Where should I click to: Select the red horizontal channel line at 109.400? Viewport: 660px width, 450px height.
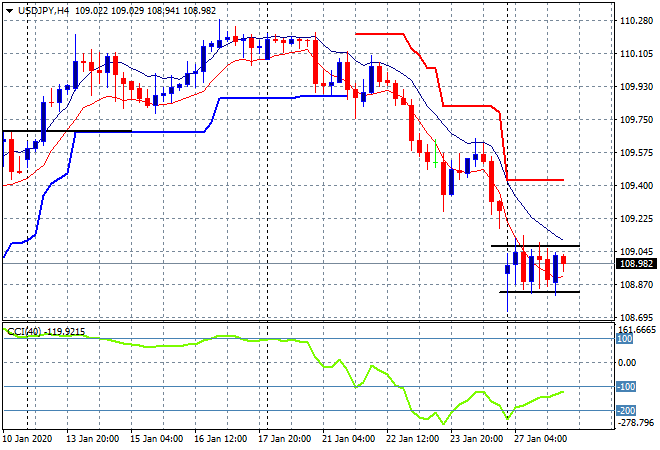pyautogui.click(x=535, y=180)
